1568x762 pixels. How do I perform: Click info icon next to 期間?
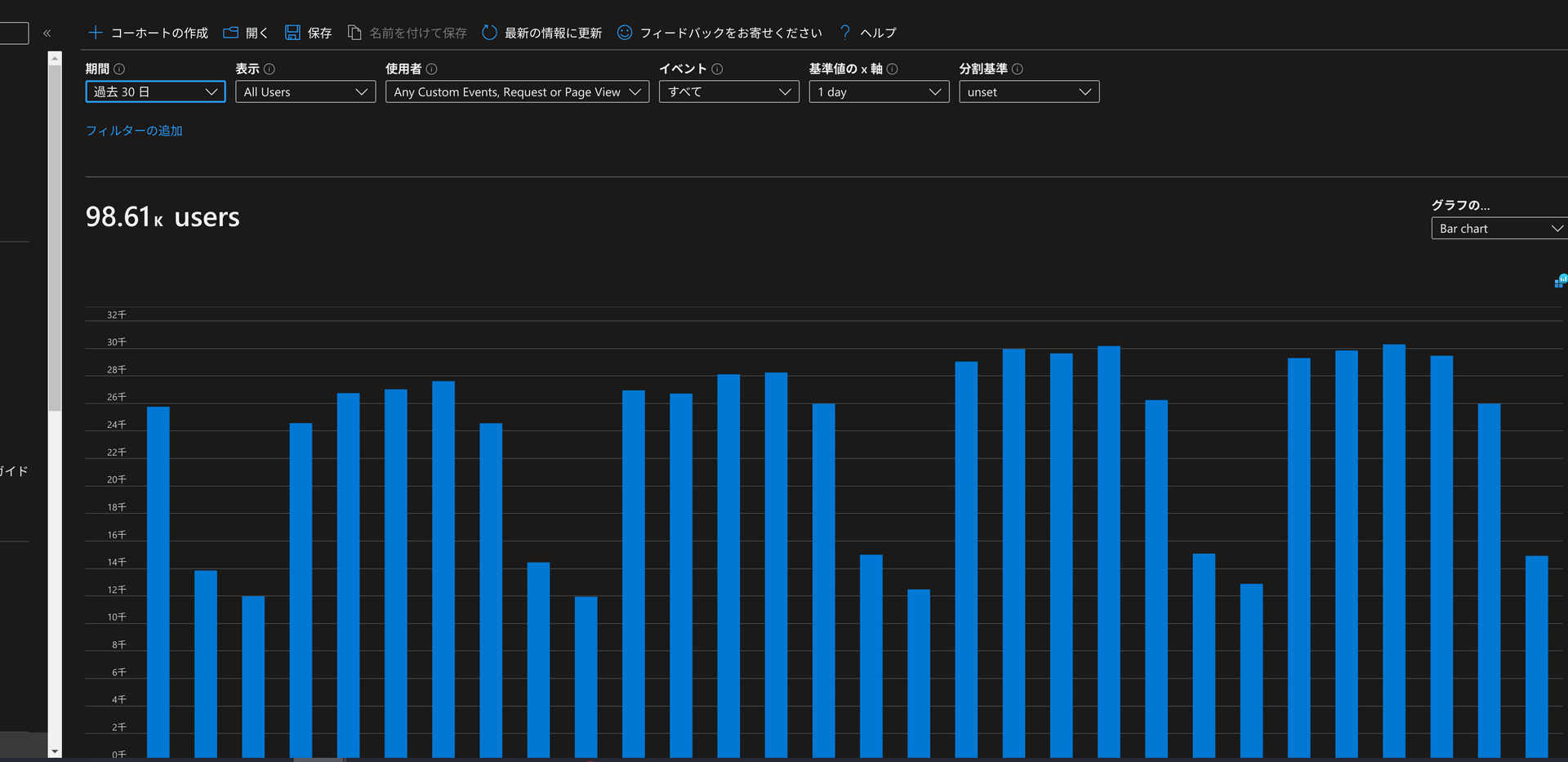pyautogui.click(x=119, y=69)
